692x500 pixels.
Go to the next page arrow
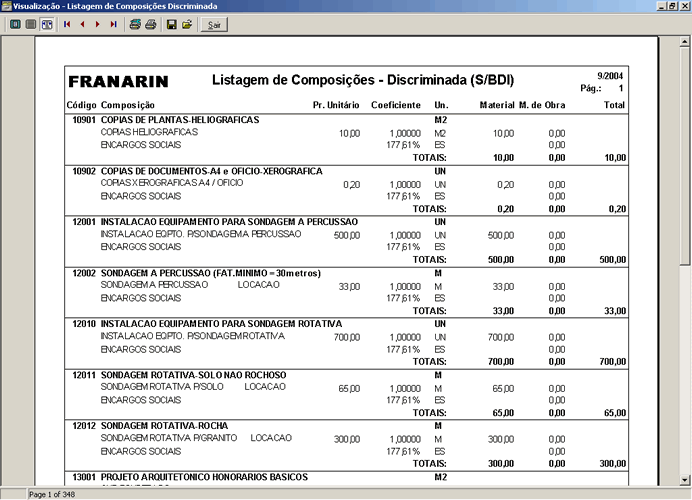pyautogui.click(x=98, y=24)
